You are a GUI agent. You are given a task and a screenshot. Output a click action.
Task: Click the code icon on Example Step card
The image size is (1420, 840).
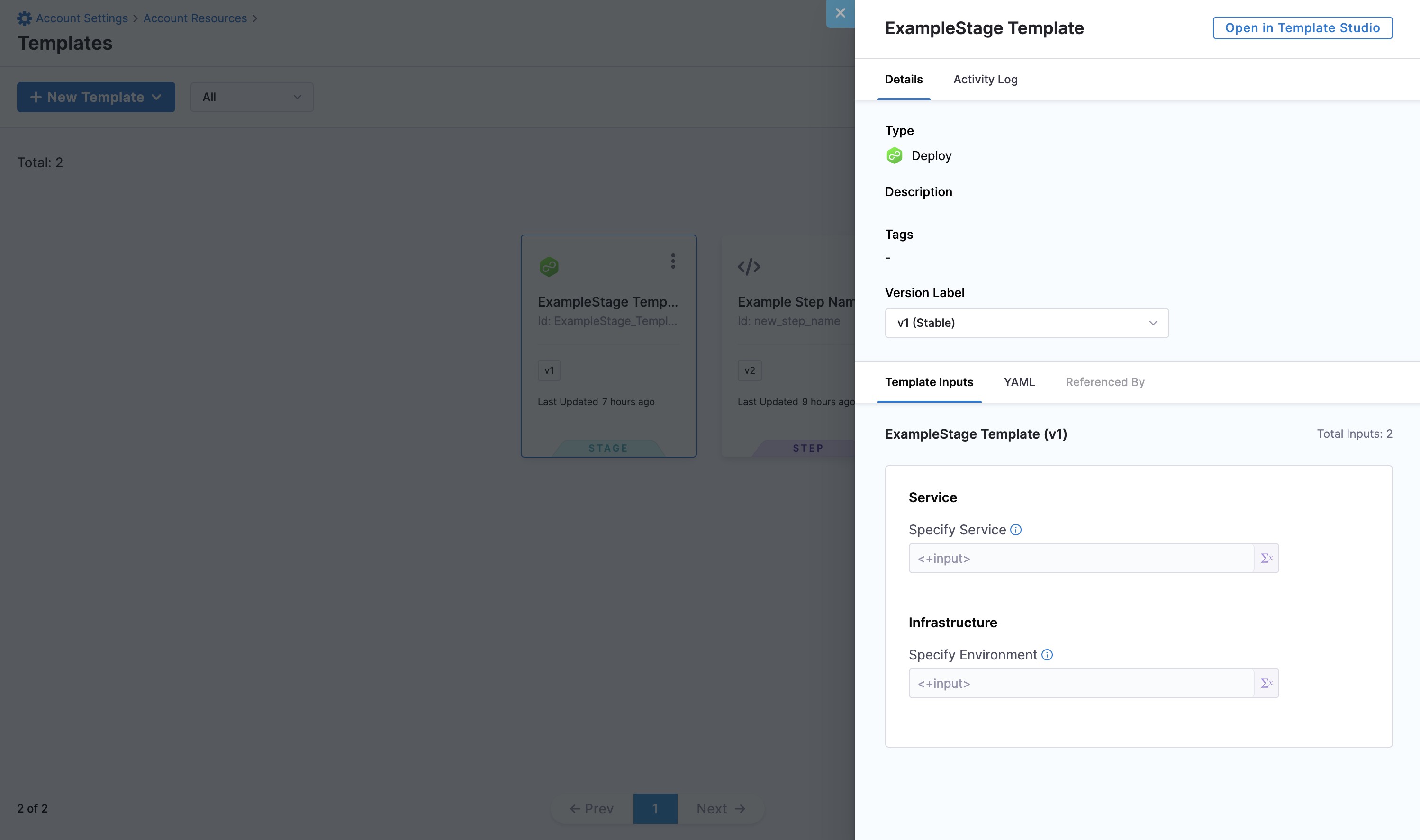[749, 267]
